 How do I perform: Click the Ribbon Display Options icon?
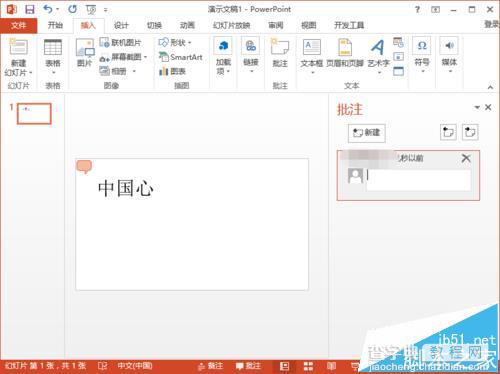click(x=435, y=10)
